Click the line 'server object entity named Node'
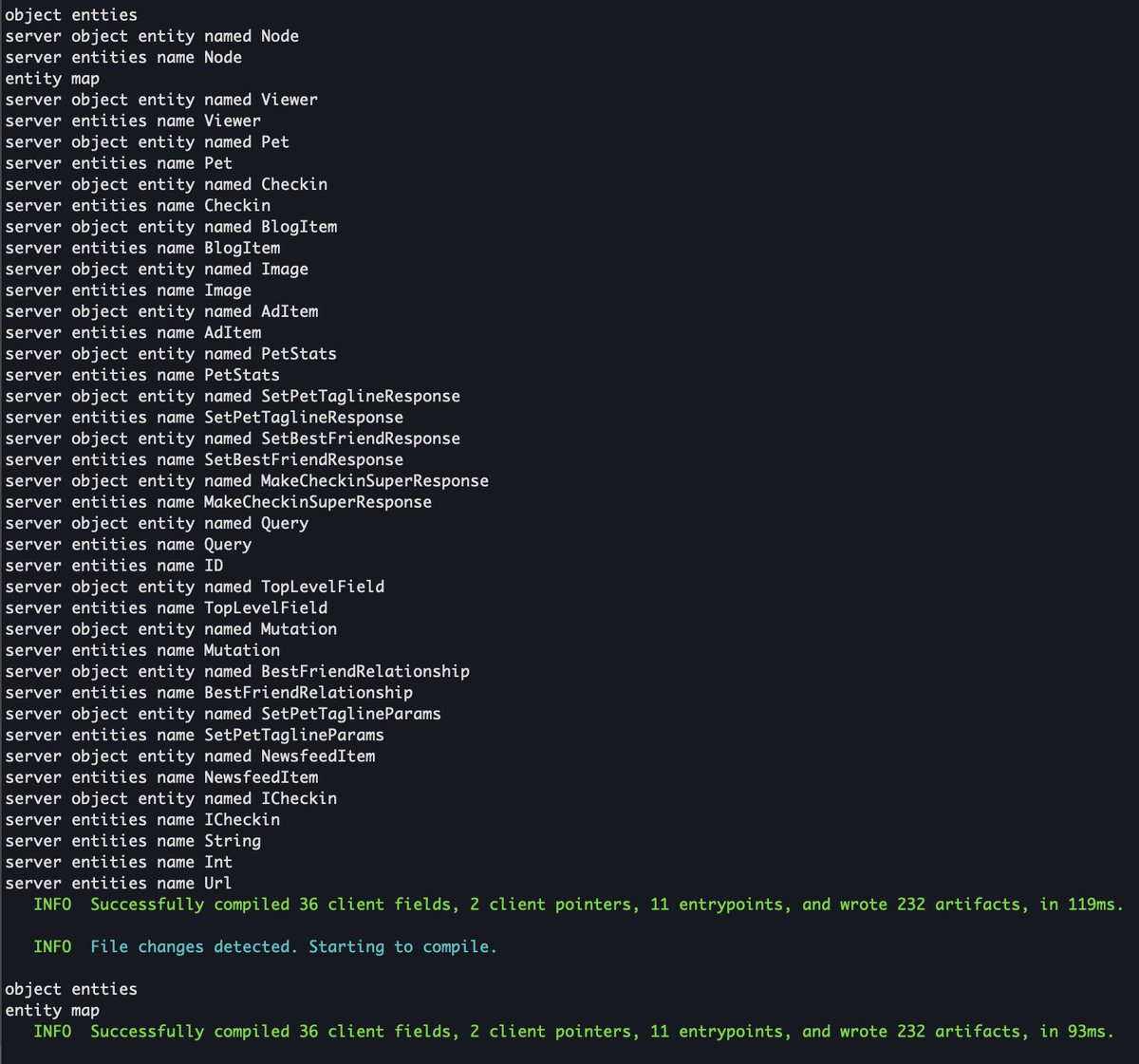1139x1064 pixels. pos(152,36)
